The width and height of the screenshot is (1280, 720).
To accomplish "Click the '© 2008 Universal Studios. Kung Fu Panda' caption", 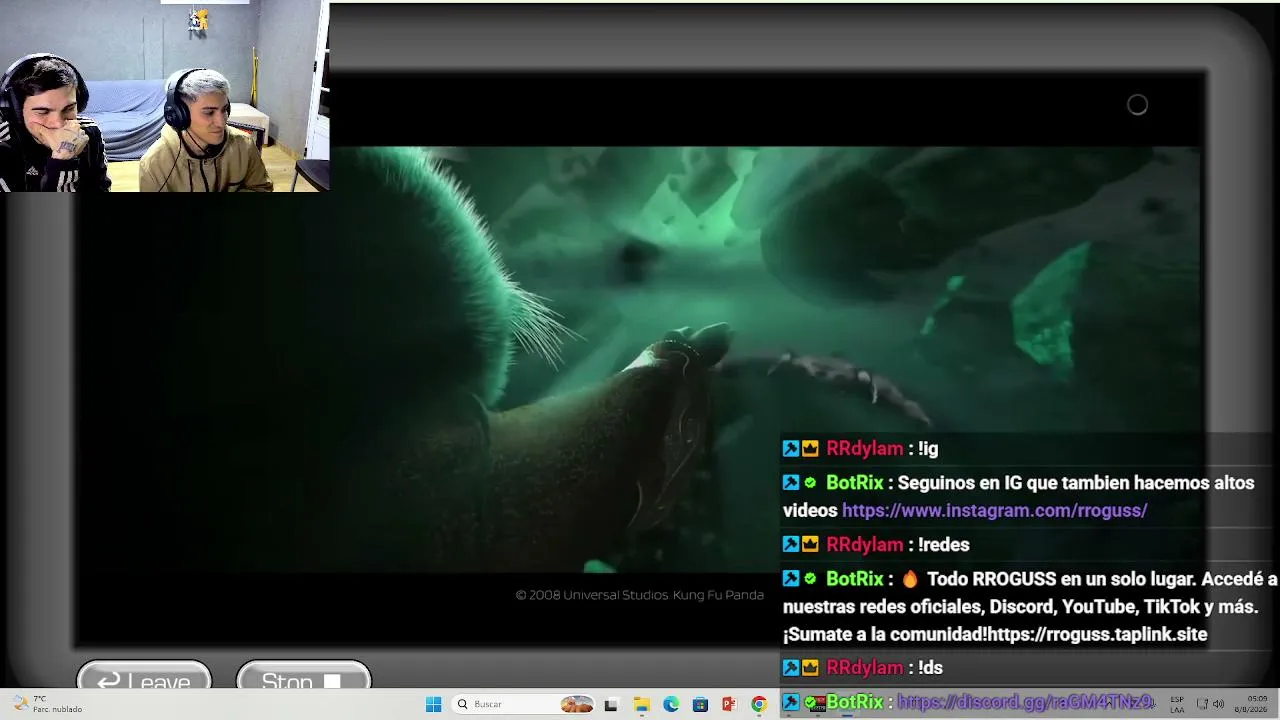I will [x=640, y=595].
